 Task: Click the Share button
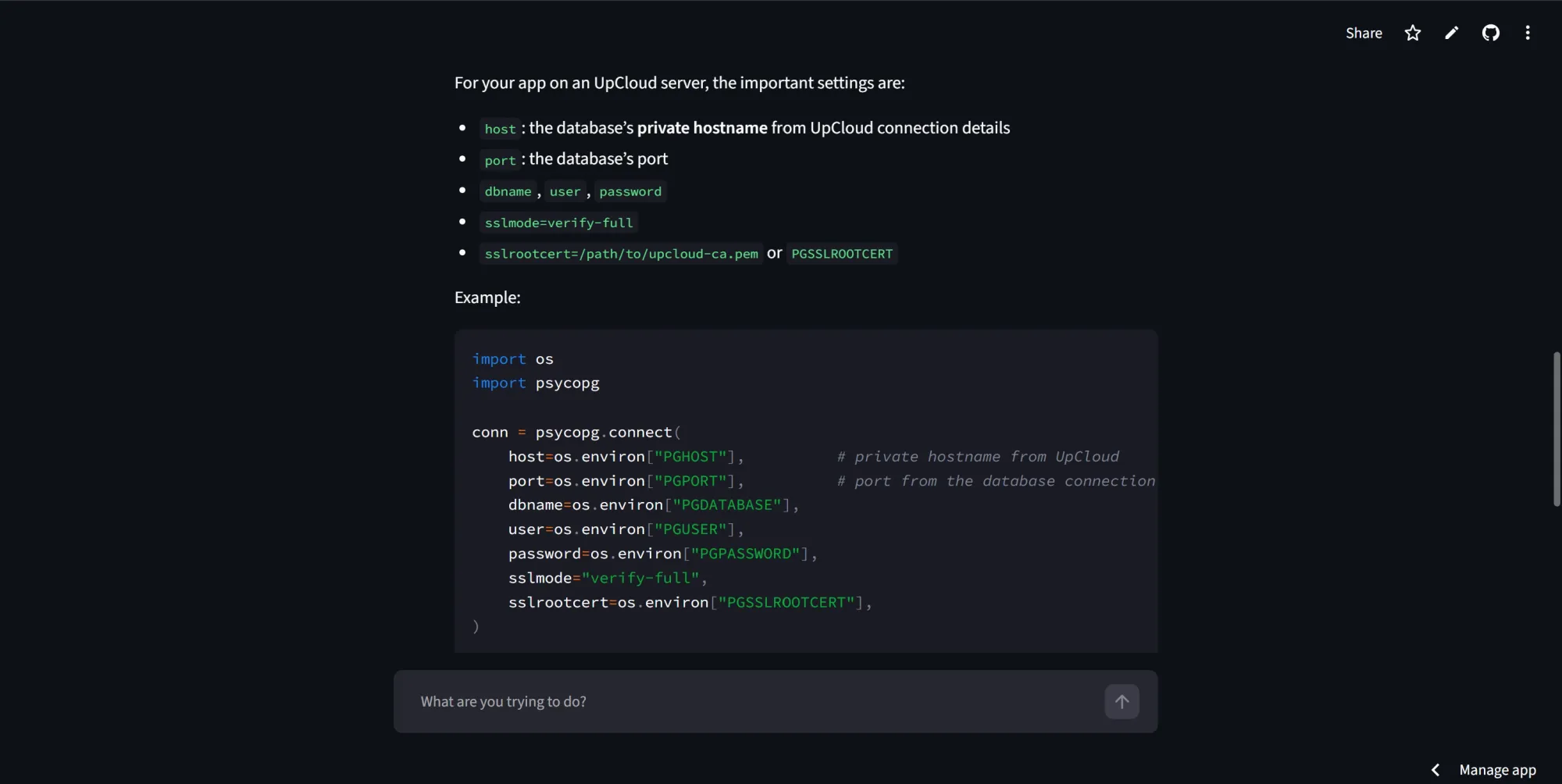(1364, 33)
